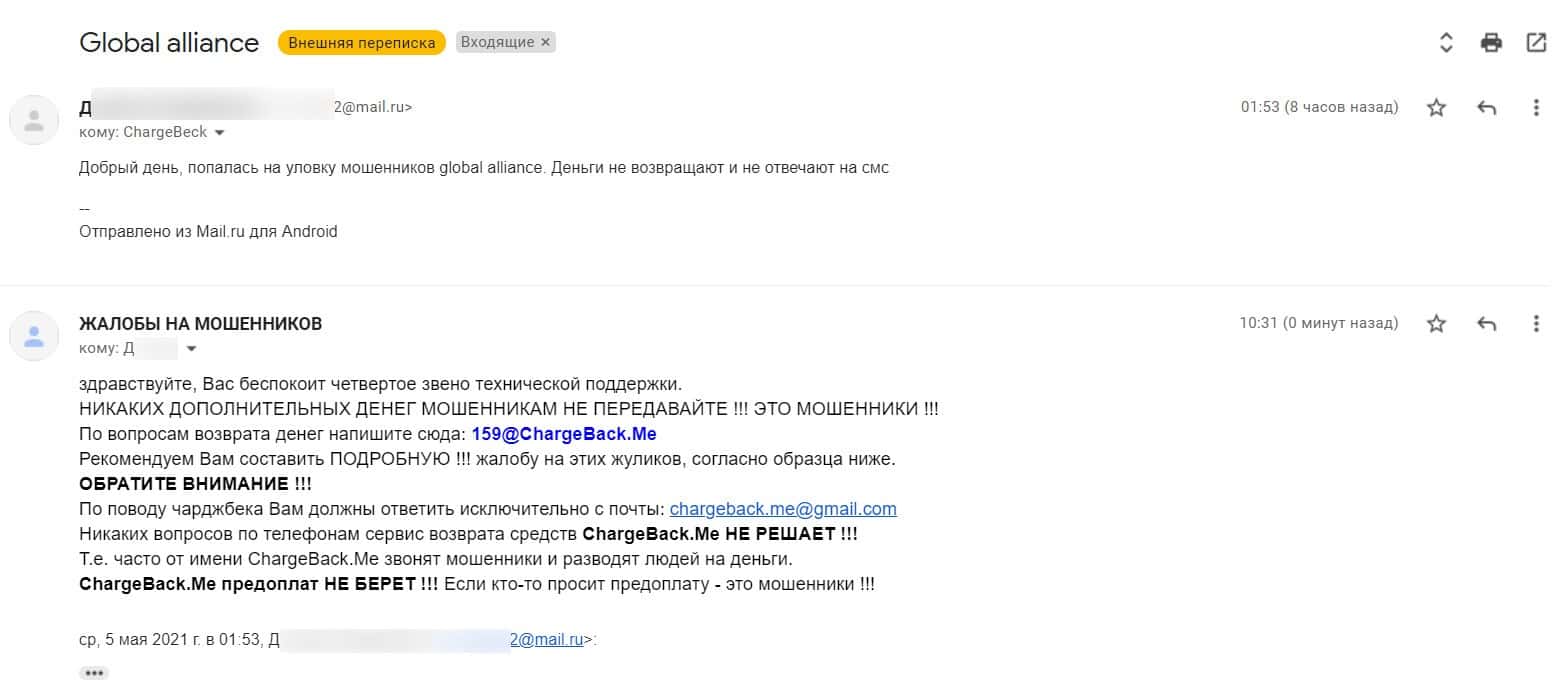The image size is (1567, 686).
Task: Open conversation in a new window
Action: click(1537, 42)
